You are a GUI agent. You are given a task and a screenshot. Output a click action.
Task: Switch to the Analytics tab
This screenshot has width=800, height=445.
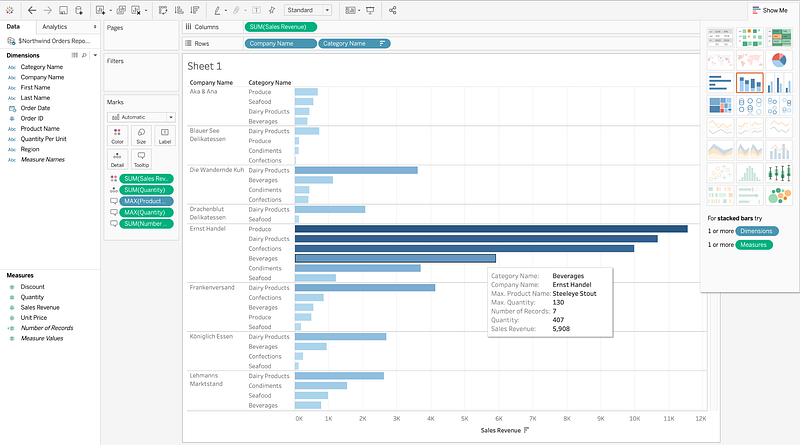pyautogui.click(x=55, y=26)
